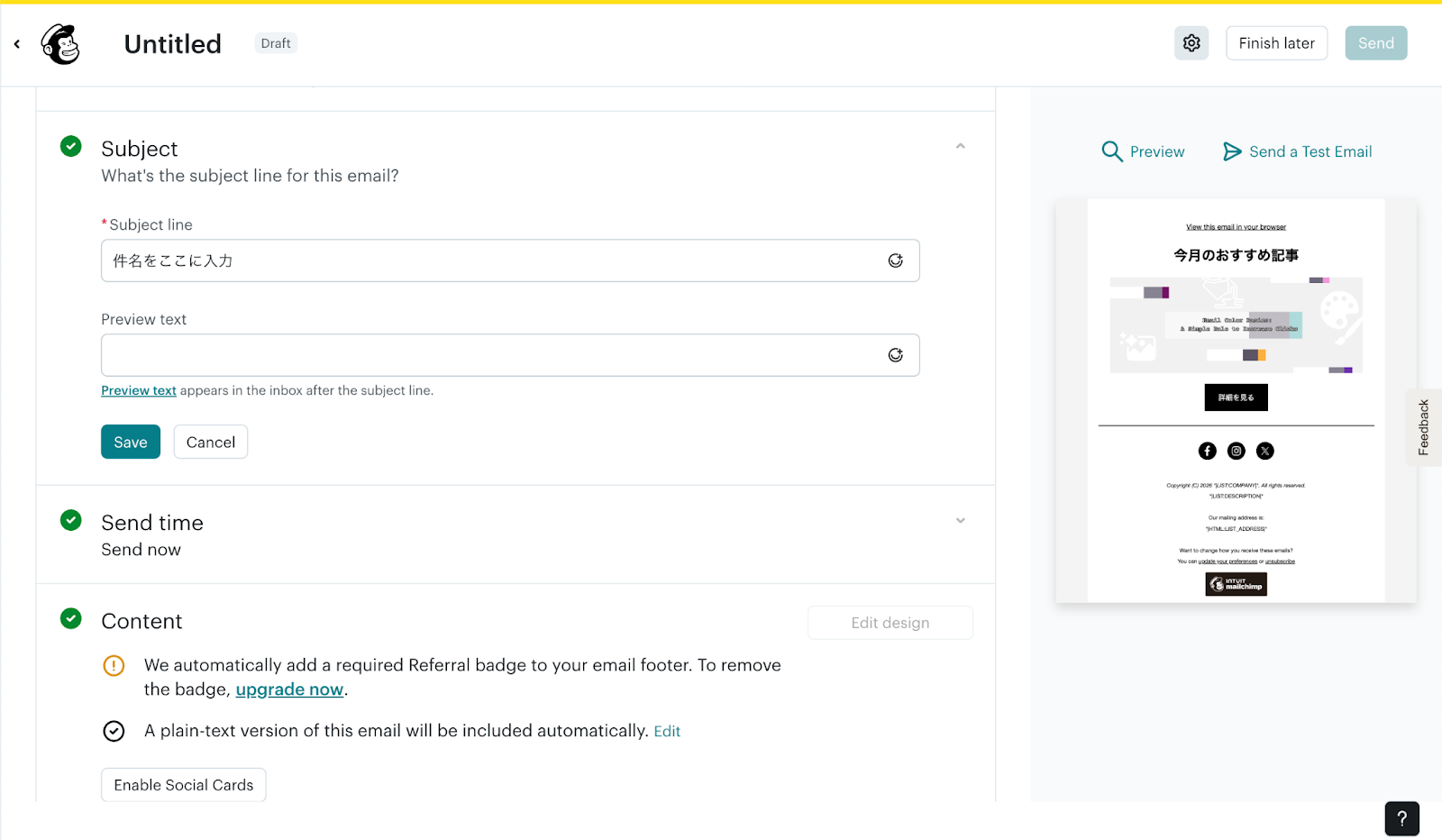
Task: Click X social icon in email preview
Action: point(1265,451)
